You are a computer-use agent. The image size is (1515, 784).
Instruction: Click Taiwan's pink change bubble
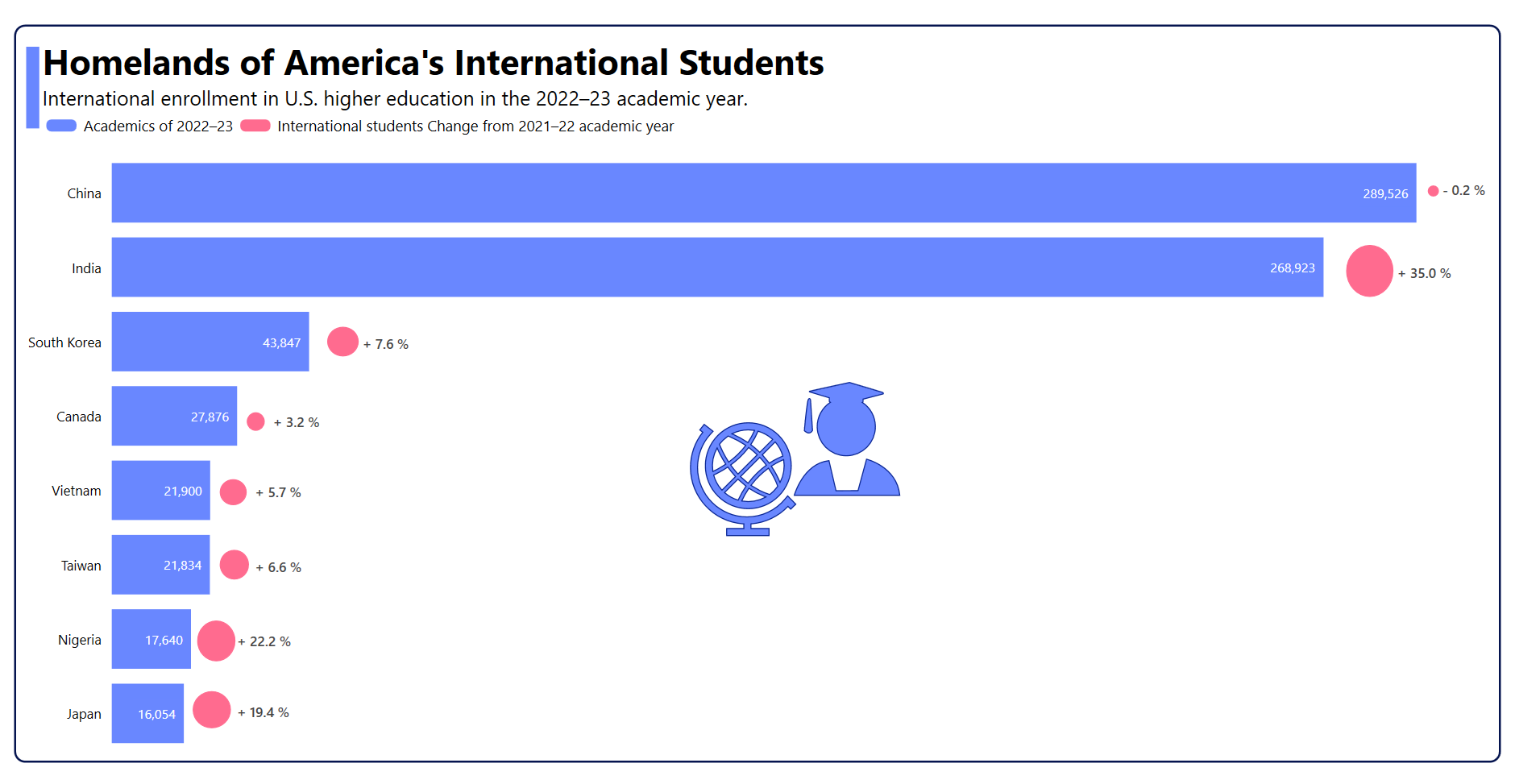tap(235, 565)
